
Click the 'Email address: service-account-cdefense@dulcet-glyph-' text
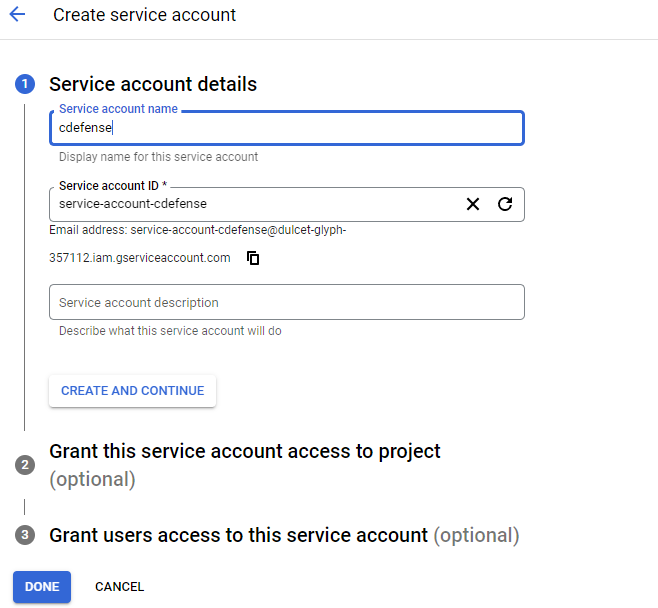point(198,230)
